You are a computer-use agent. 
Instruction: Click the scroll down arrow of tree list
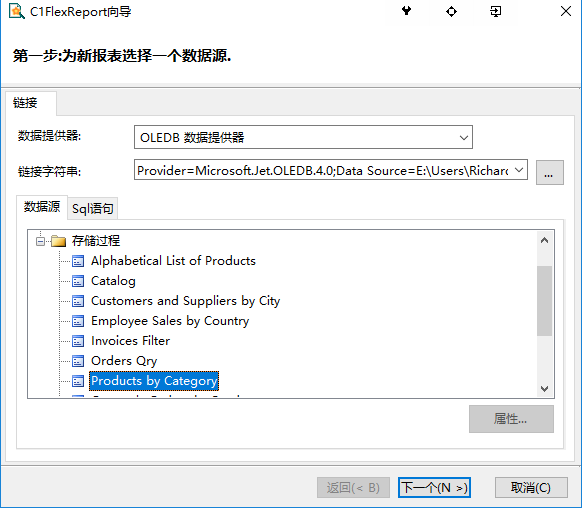click(544, 389)
